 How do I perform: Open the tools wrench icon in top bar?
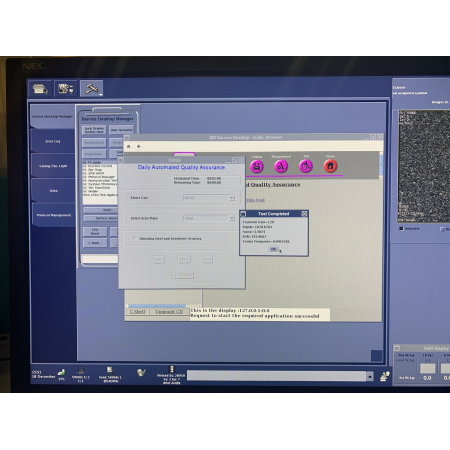pos(91,88)
